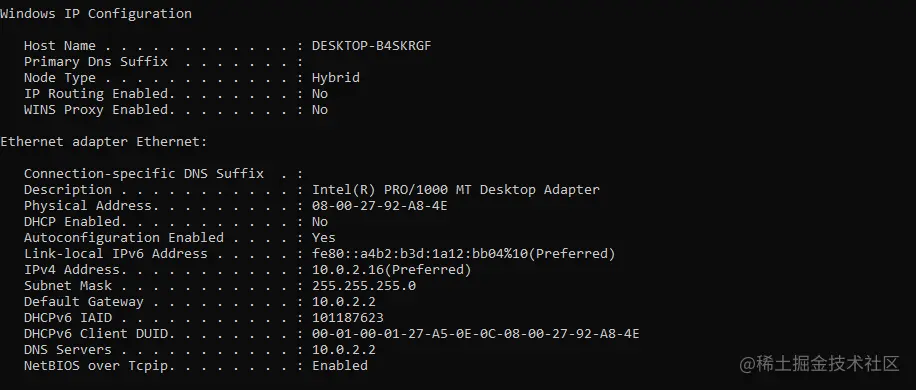Click the WINS Proxy Enabled value No

click(320, 110)
